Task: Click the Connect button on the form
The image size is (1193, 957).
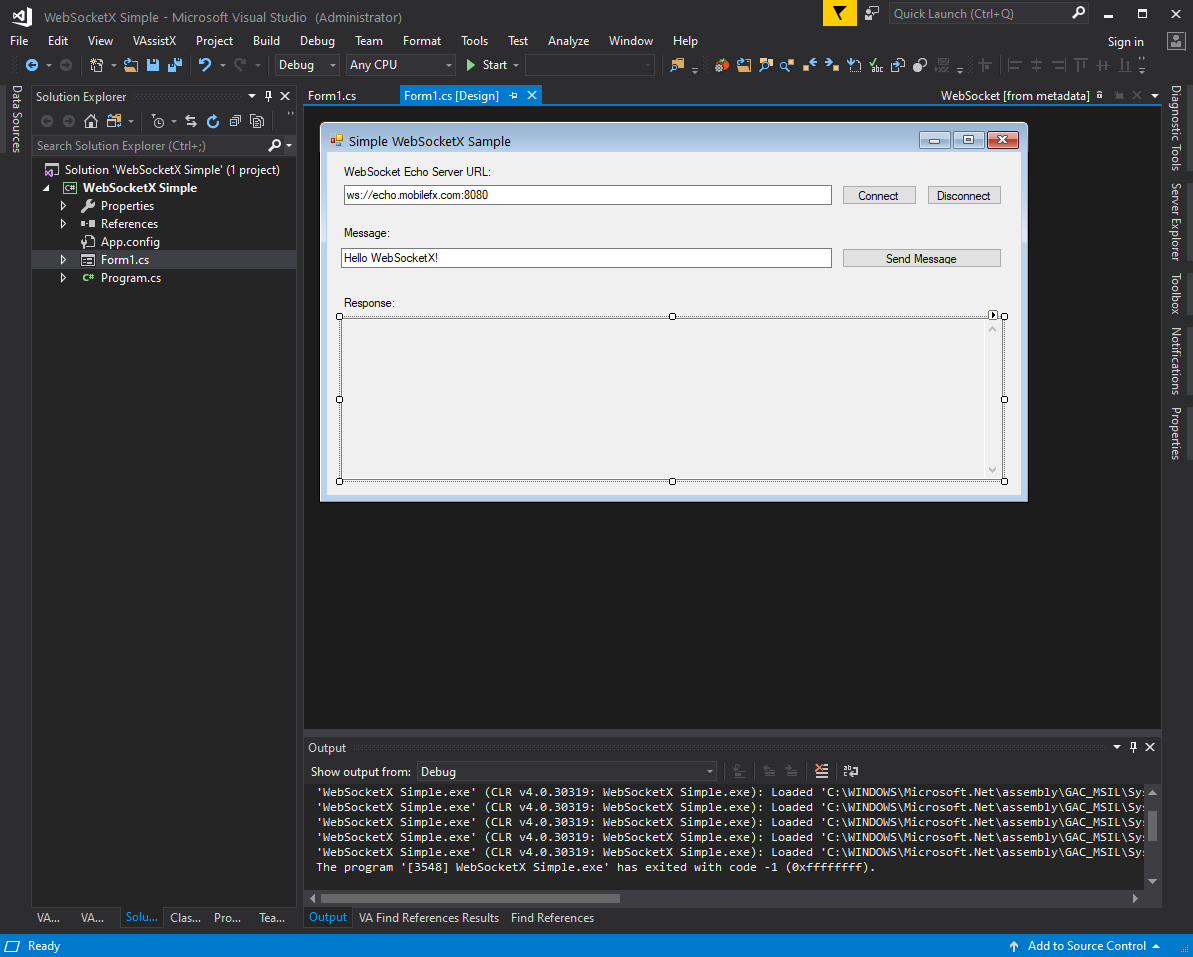Action: [x=879, y=196]
